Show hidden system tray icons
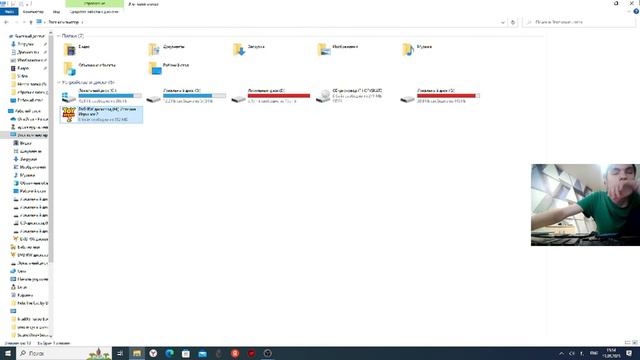The height and width of the screenshot is (360, 640). tap(562, 353)
